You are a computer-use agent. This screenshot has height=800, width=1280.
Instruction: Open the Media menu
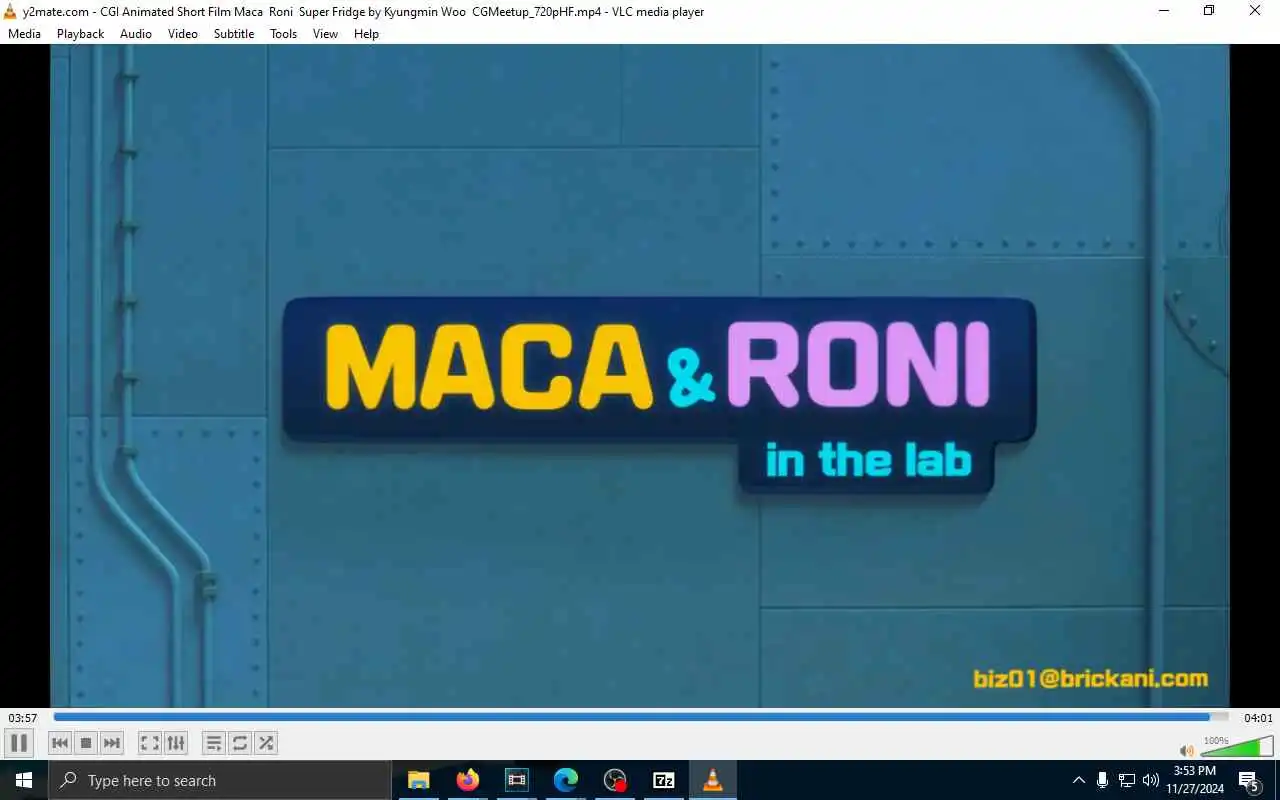pos(24,34)
